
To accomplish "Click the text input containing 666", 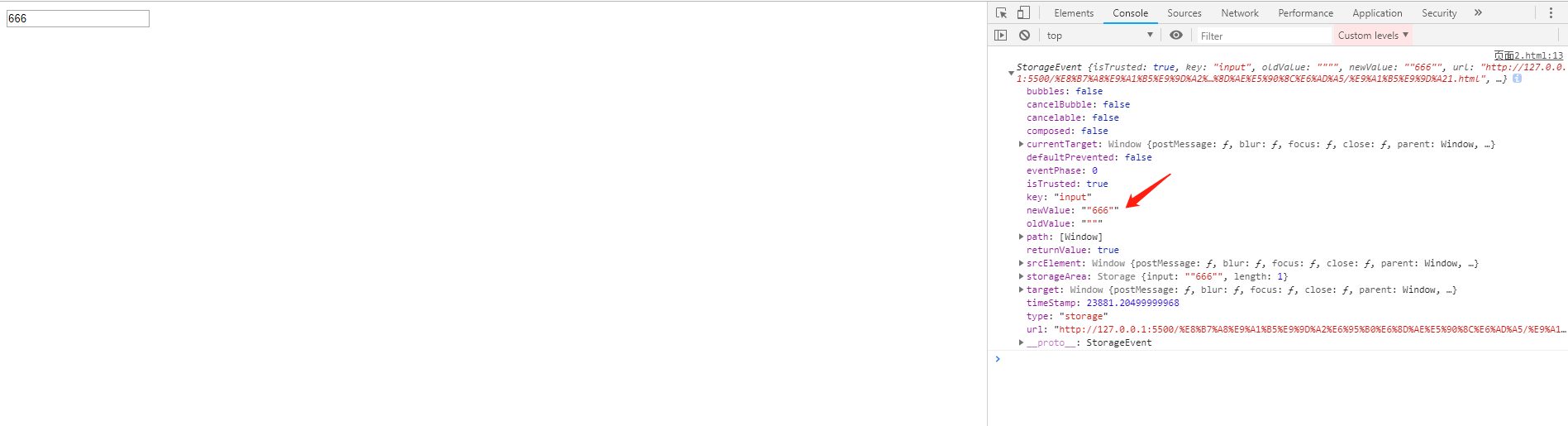I will click(x=78, y=18).
